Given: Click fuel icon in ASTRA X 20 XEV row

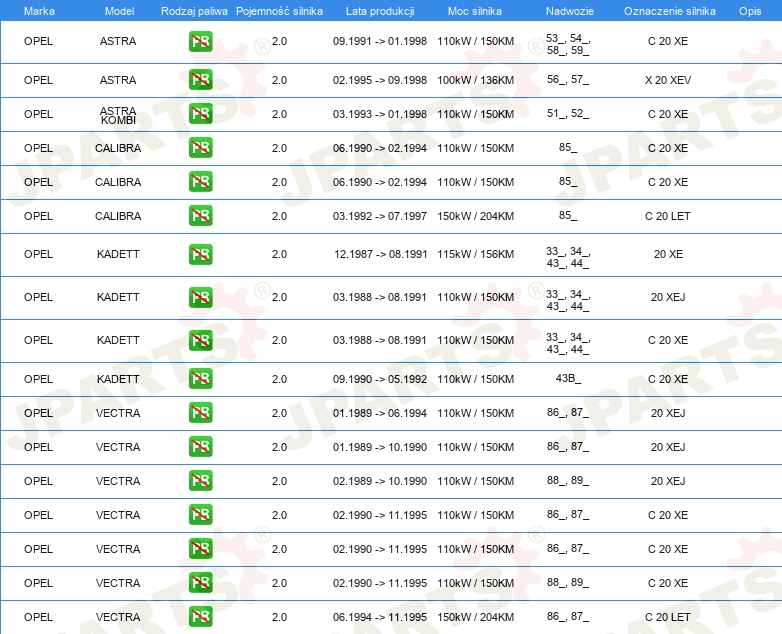Looking at the screenshot, I should pos(200,80).
